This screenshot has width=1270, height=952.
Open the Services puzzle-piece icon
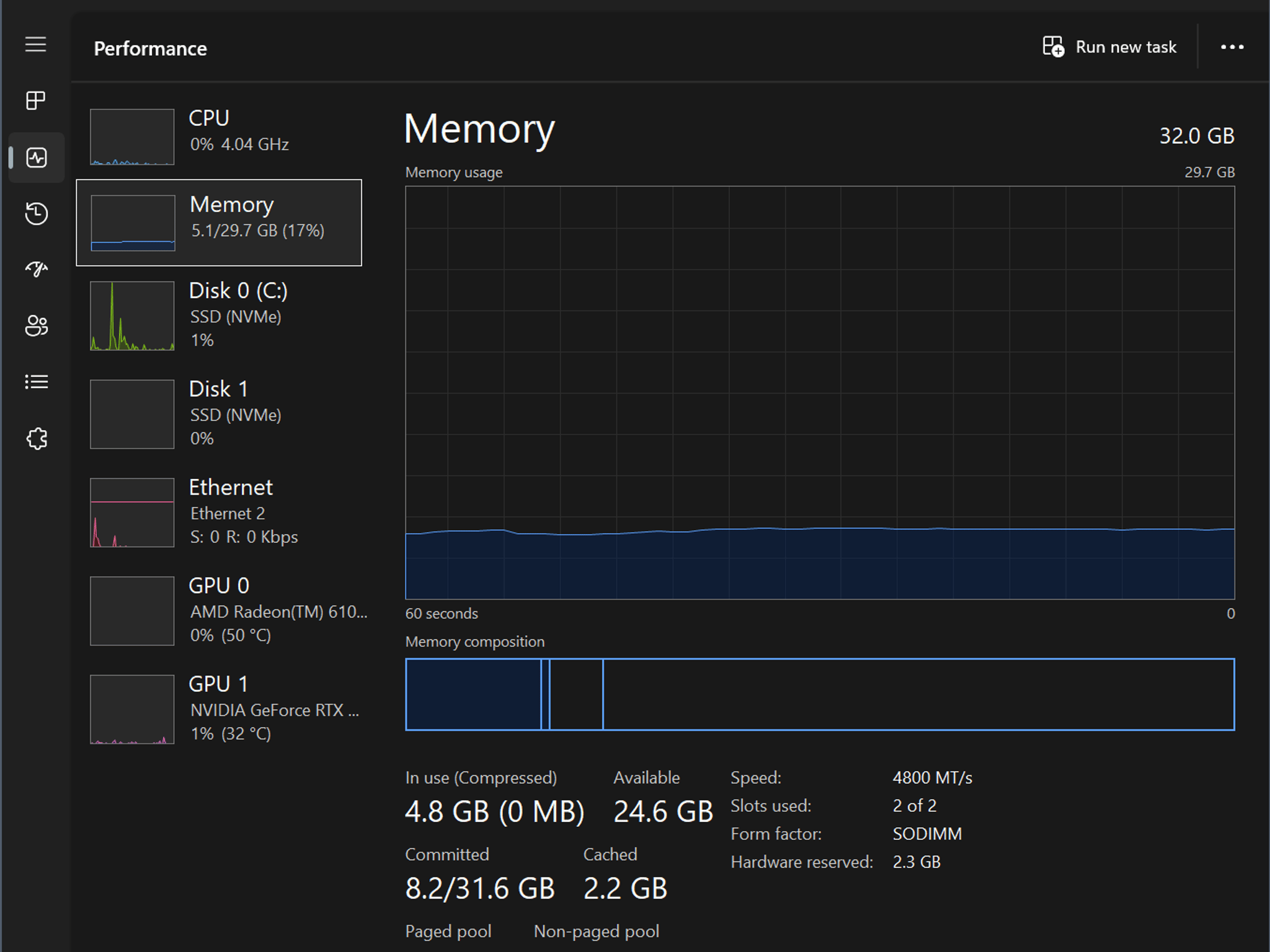point(37,438)
